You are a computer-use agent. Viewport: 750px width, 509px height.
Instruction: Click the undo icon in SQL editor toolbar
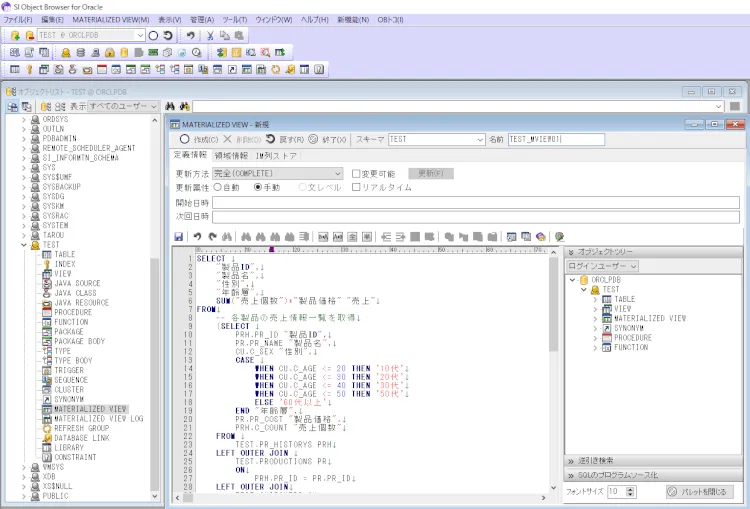coord(197,237)
